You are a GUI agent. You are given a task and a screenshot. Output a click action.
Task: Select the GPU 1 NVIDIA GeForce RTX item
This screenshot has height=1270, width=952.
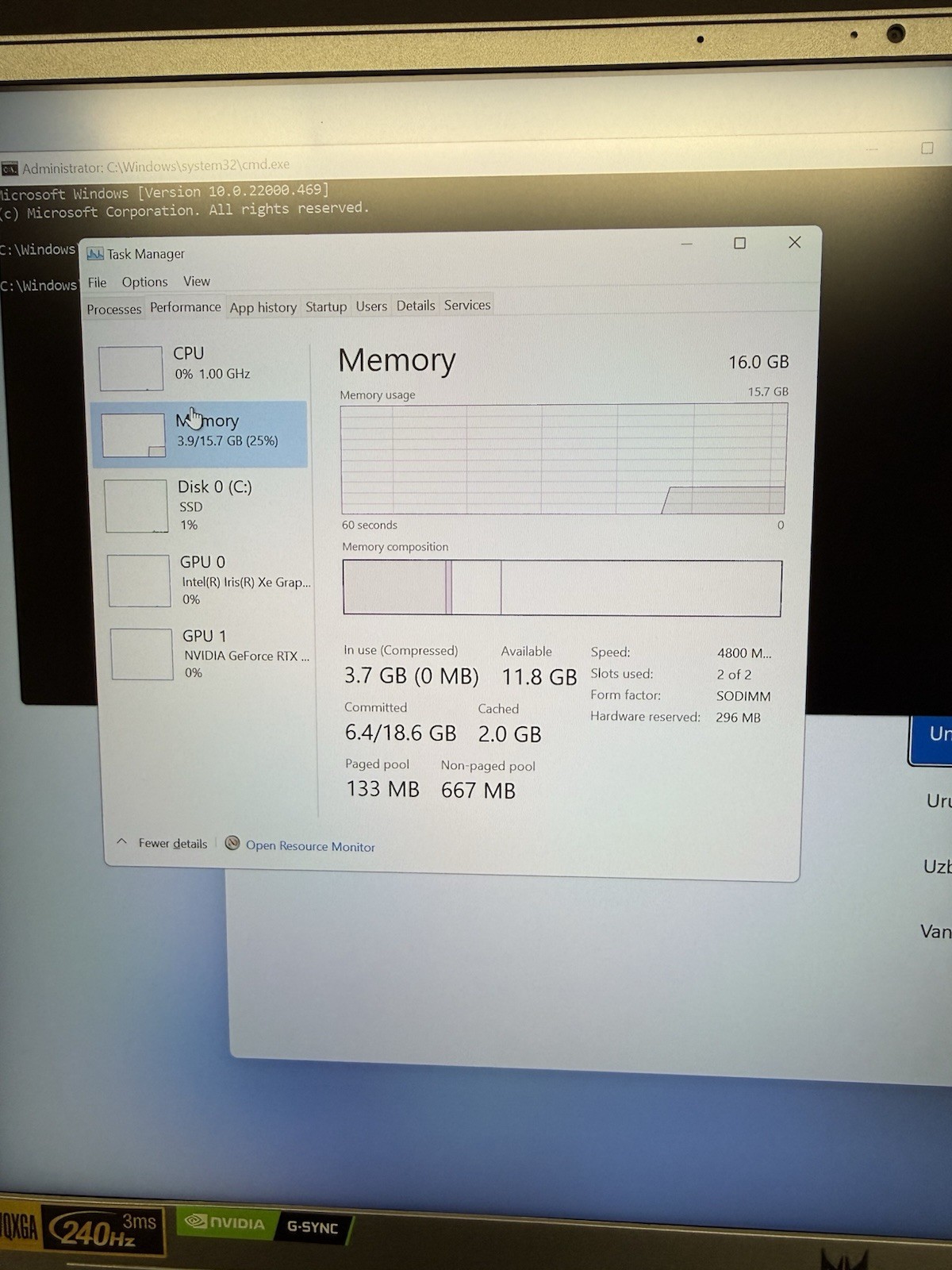[x=211, y=654]
